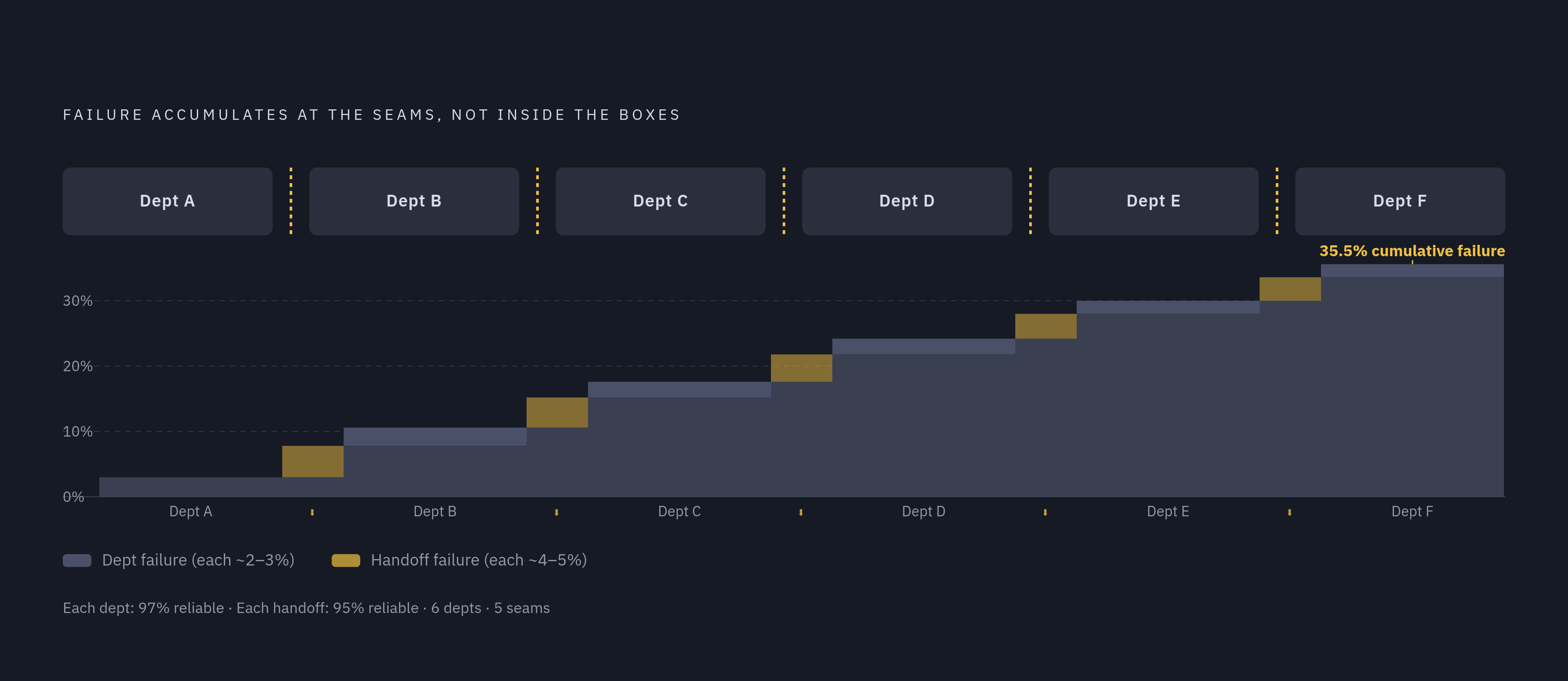Click the Dept C x-axis label
This screenshot has width=1568, height=681.
(x=679, y=512)
